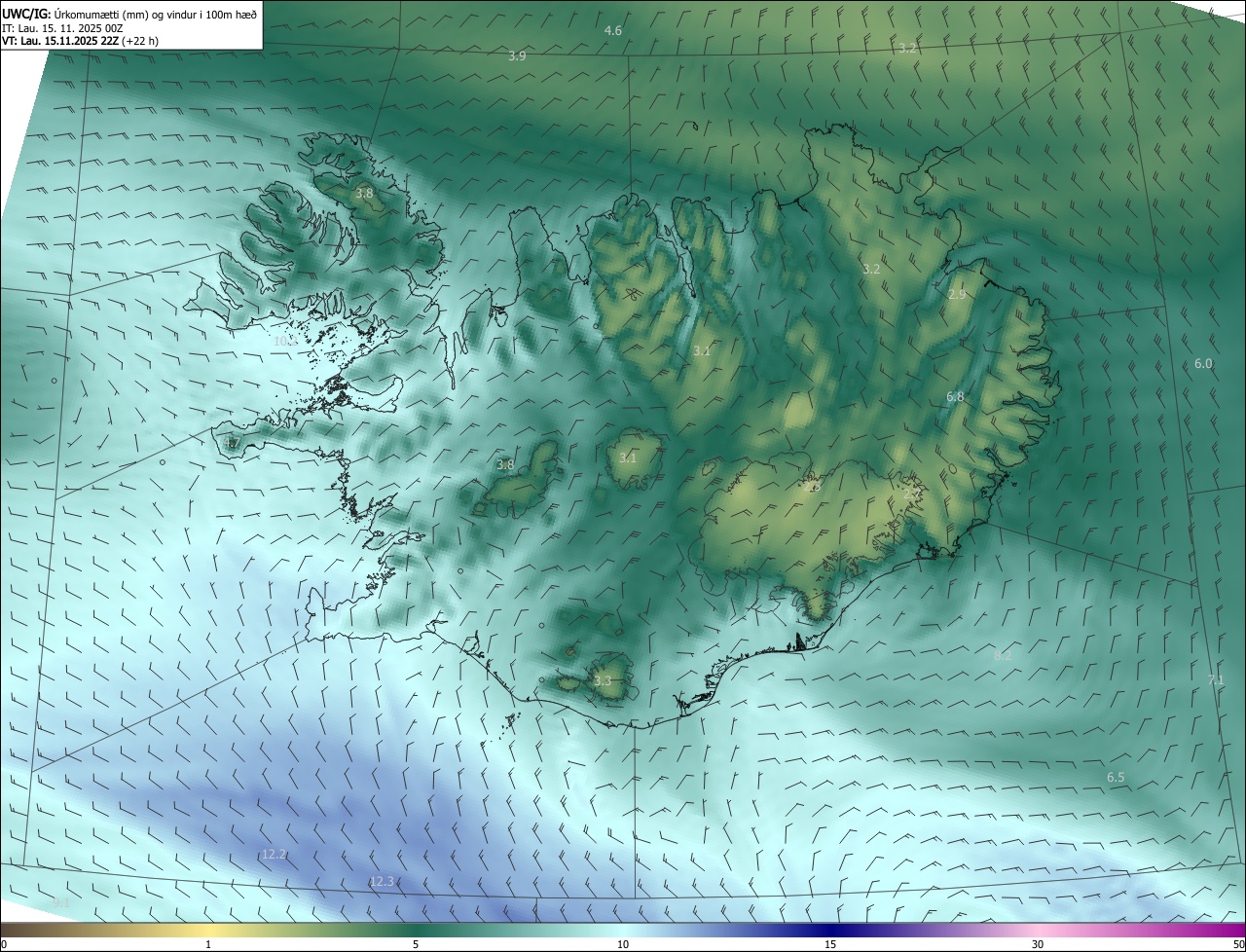
Task: Click the 6.5 value label
Action: click(x=1116, y=777)
